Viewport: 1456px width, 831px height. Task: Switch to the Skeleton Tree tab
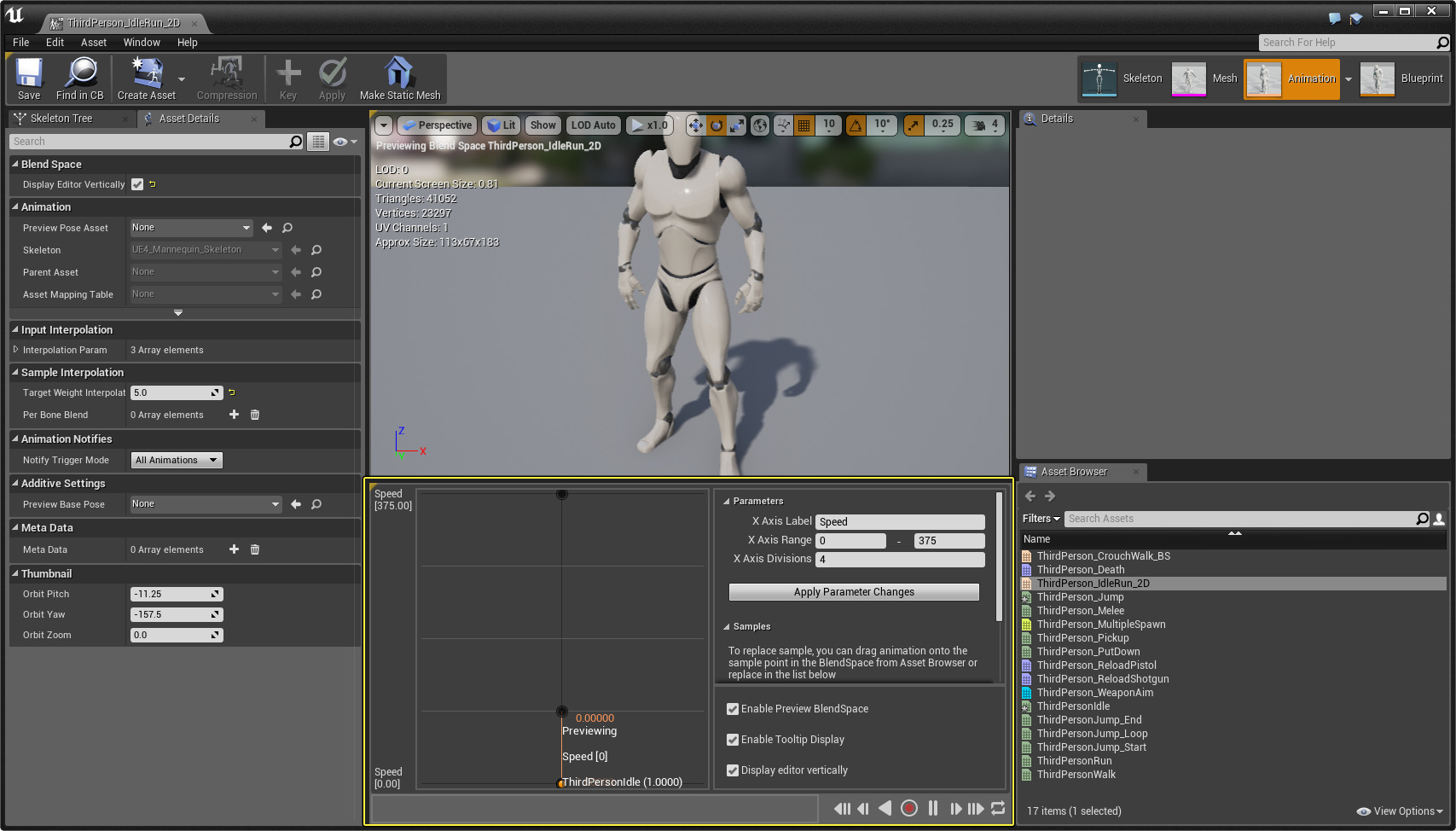[x=61, y=119]
